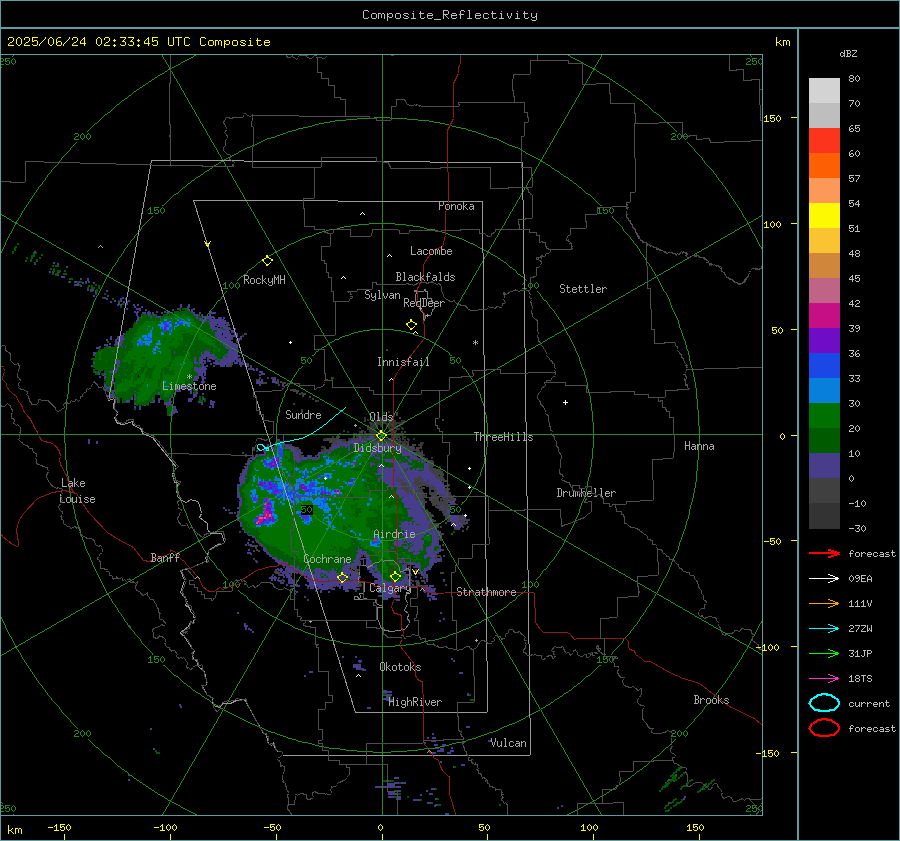
Task: Click the Innisfail city label
Action: [403, 362]
